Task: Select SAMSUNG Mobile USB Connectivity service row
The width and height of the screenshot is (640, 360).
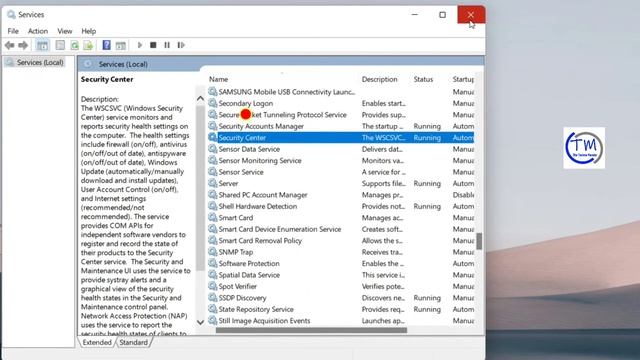Action: coord(341,92)
